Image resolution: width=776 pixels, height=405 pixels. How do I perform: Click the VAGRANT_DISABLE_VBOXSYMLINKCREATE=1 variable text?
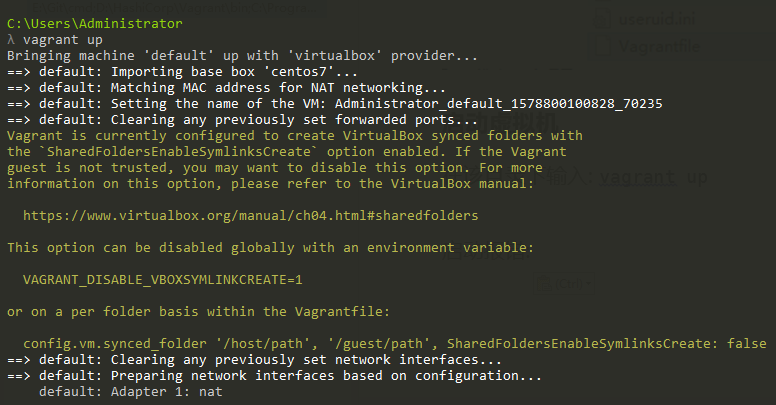162,279
